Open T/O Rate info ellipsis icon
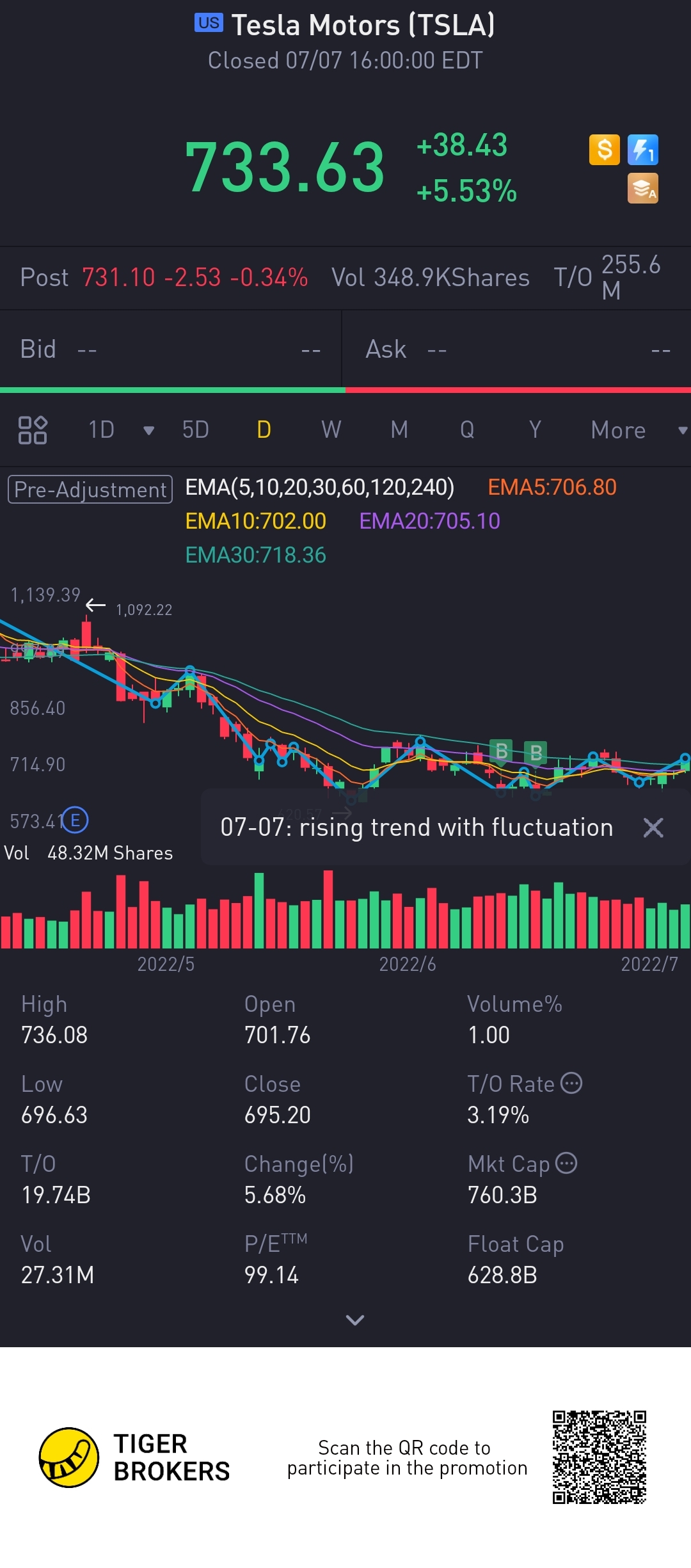 571,1083
